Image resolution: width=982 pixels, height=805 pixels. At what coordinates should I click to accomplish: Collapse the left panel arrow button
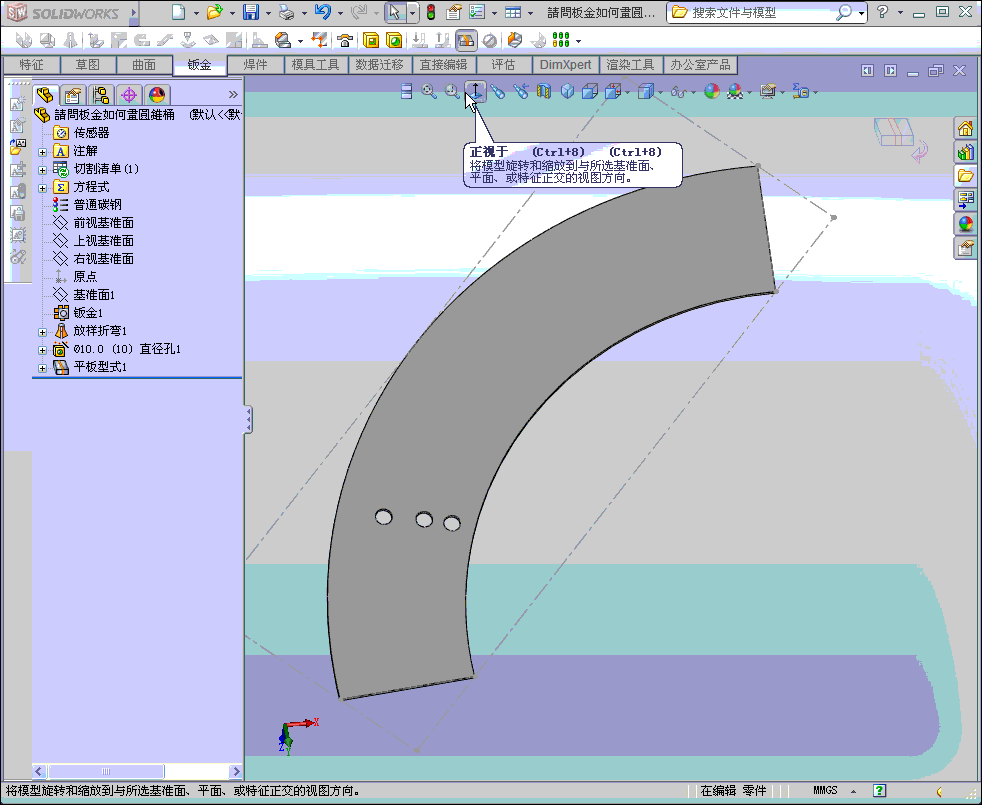(x=867, y=71)
